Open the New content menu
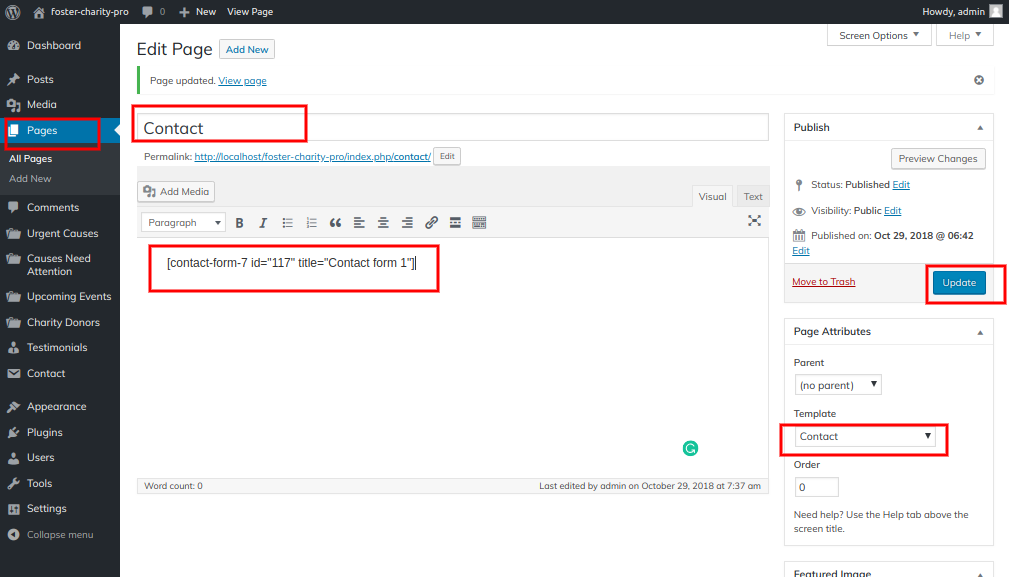Viewport: 1009px width, 577px height. (198, 12)
